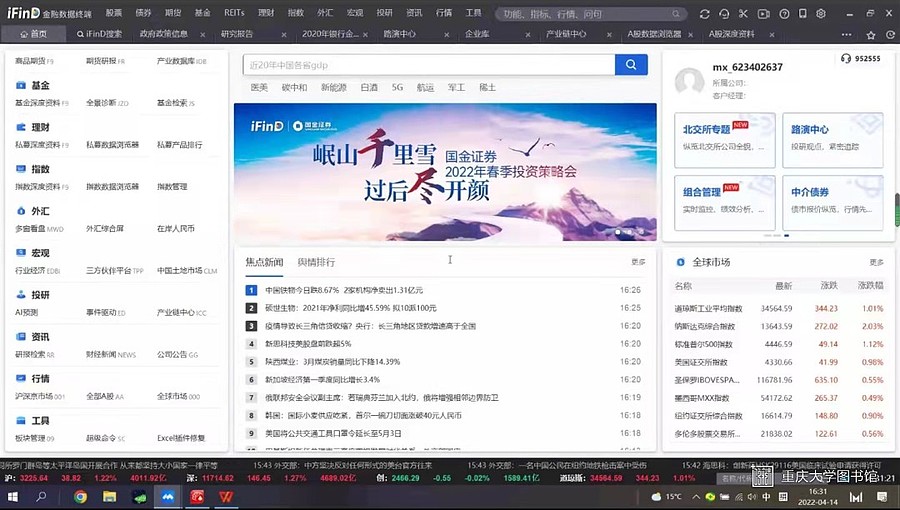Click the user avatar picture

click(689, 81)
